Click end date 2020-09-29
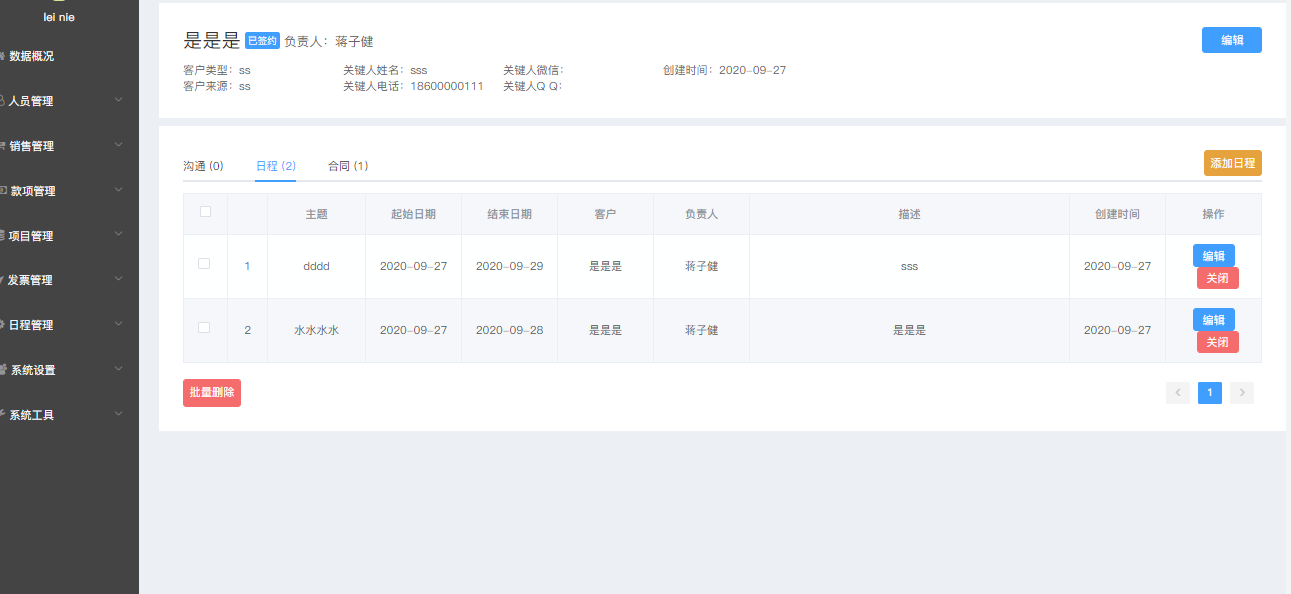 pos(509,266)
